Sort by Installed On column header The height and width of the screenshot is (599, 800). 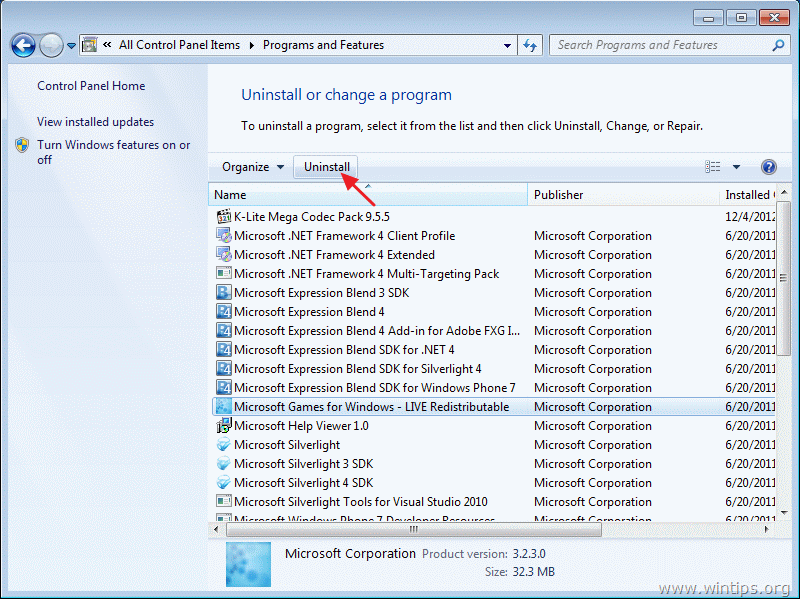[x=748, y=195]
